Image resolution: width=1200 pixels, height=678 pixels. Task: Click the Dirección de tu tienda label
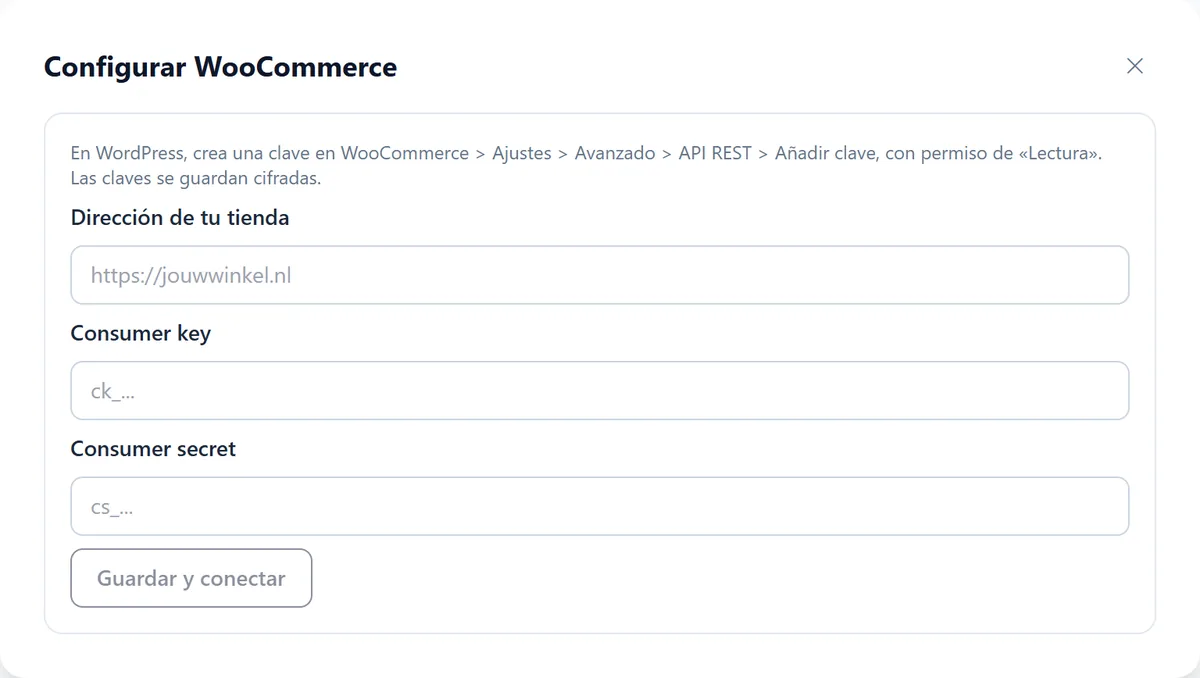[180, 217]
